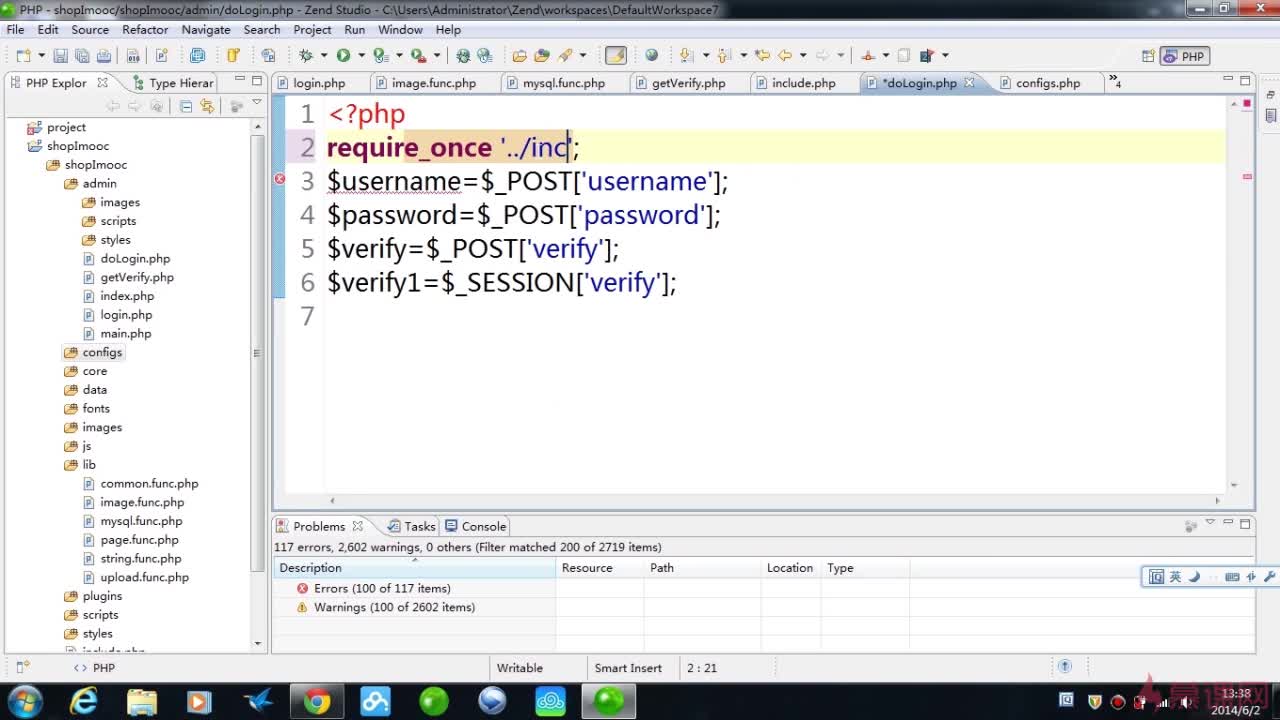
Task: Open the Project menu
Action: coord(312,30)
